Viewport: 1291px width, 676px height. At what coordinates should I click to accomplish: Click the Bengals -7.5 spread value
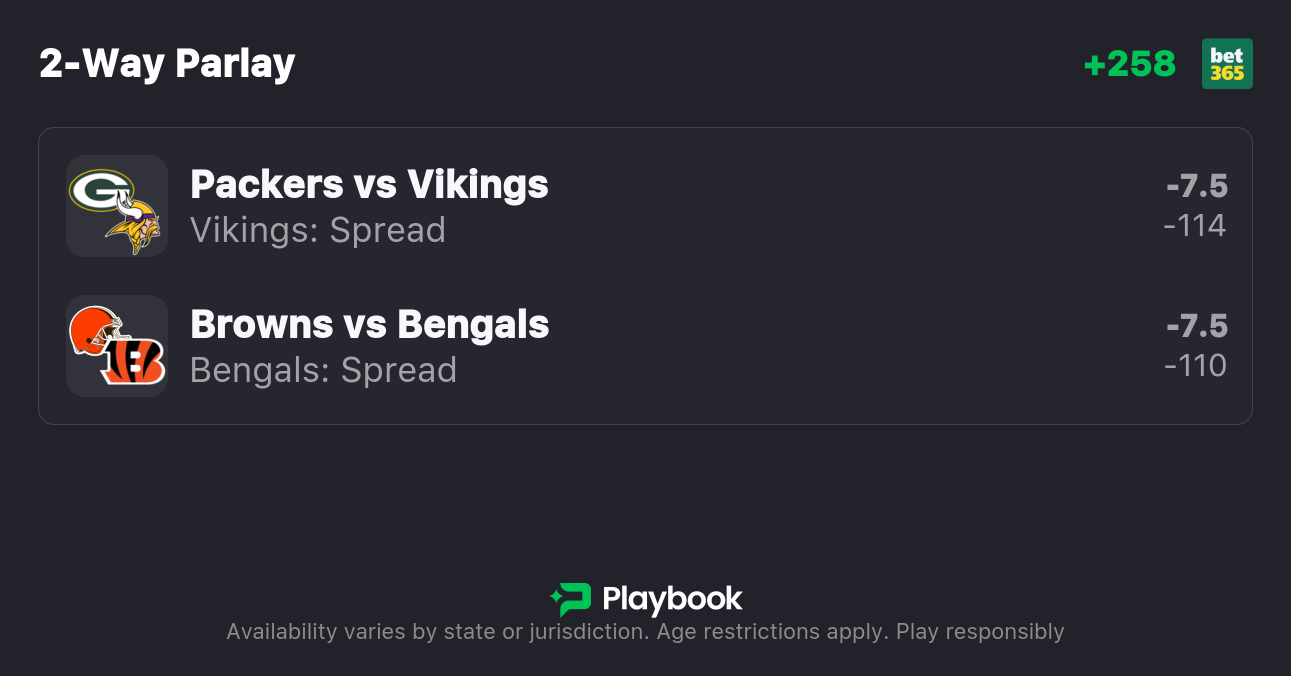click(1196, 326)
